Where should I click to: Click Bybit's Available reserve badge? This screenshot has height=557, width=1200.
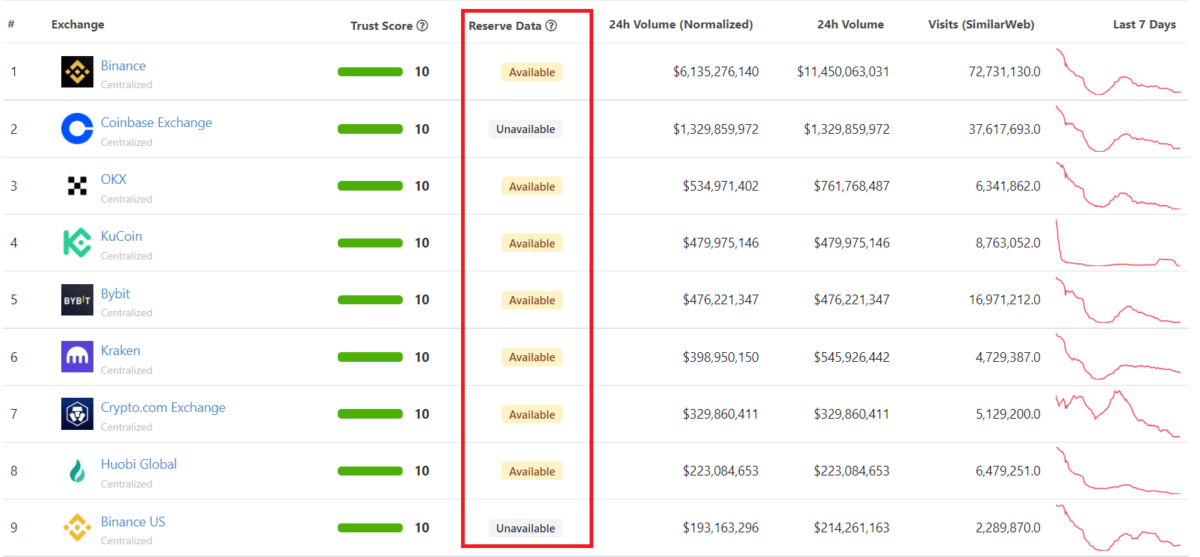532,300
